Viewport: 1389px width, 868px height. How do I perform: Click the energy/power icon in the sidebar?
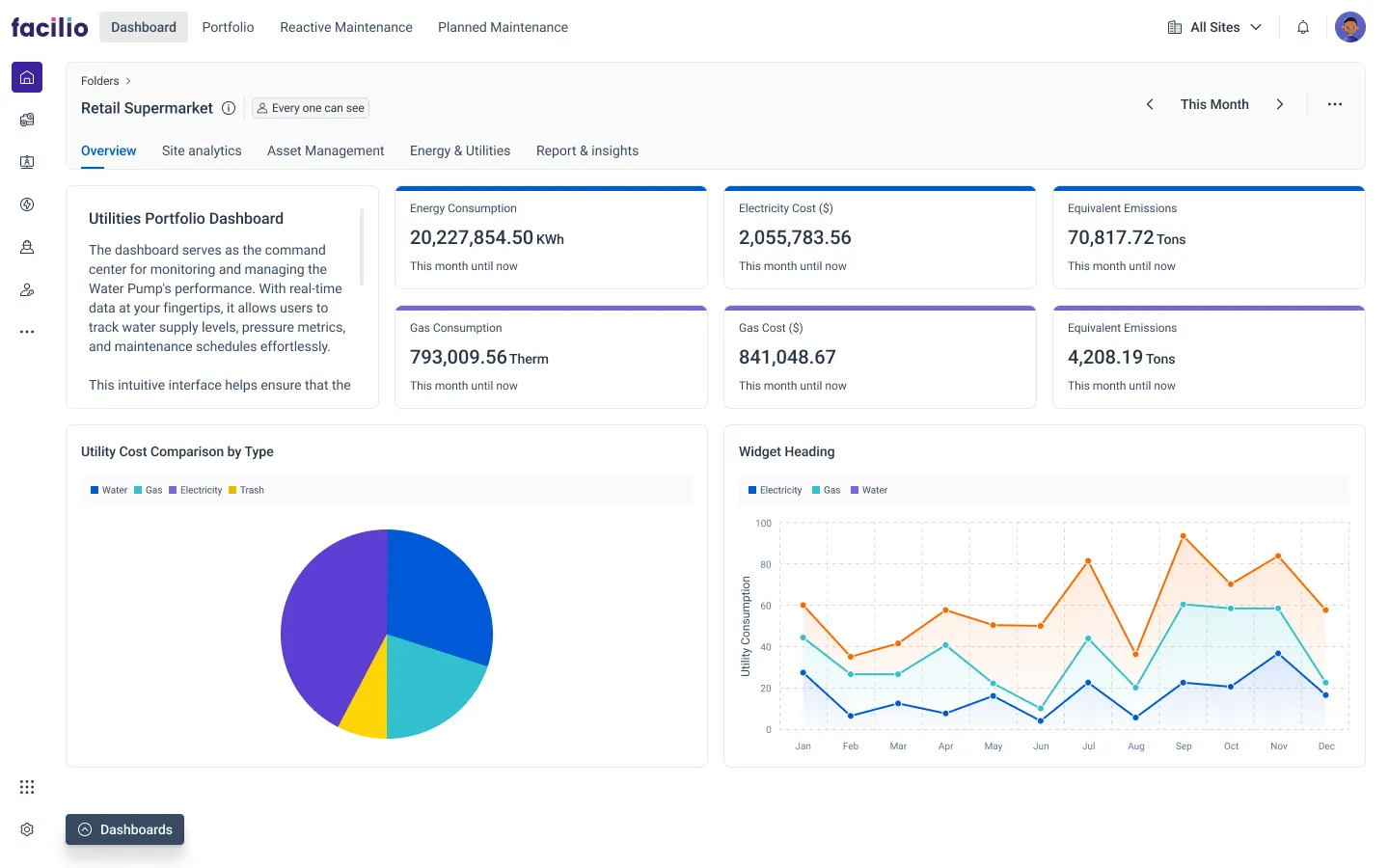pyautogui.click(x=26, y=204)
